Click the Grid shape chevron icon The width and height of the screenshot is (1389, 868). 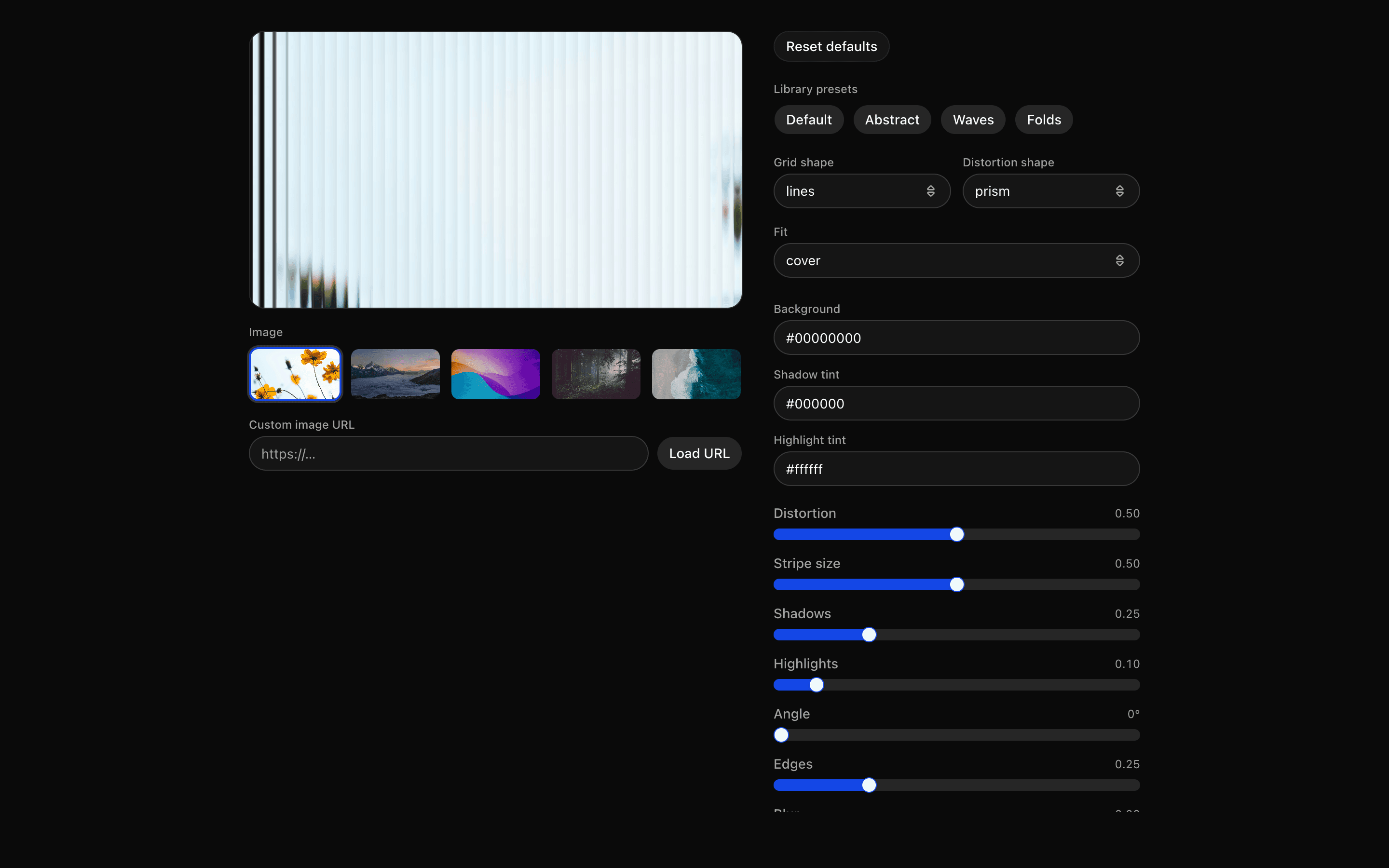click(931, 190)
